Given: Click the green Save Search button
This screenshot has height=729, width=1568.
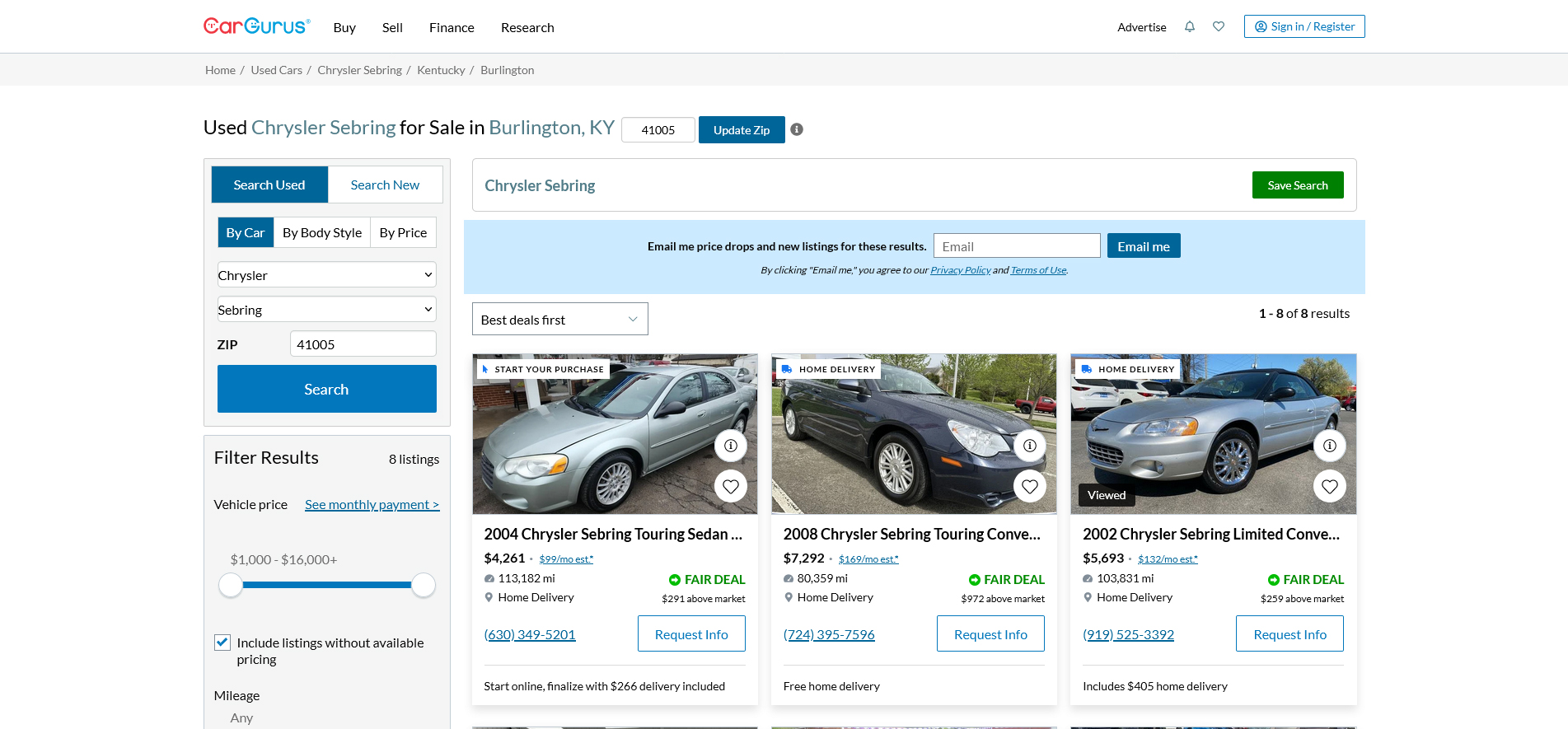Looking at the screenshot, I should click(1298, 185).
